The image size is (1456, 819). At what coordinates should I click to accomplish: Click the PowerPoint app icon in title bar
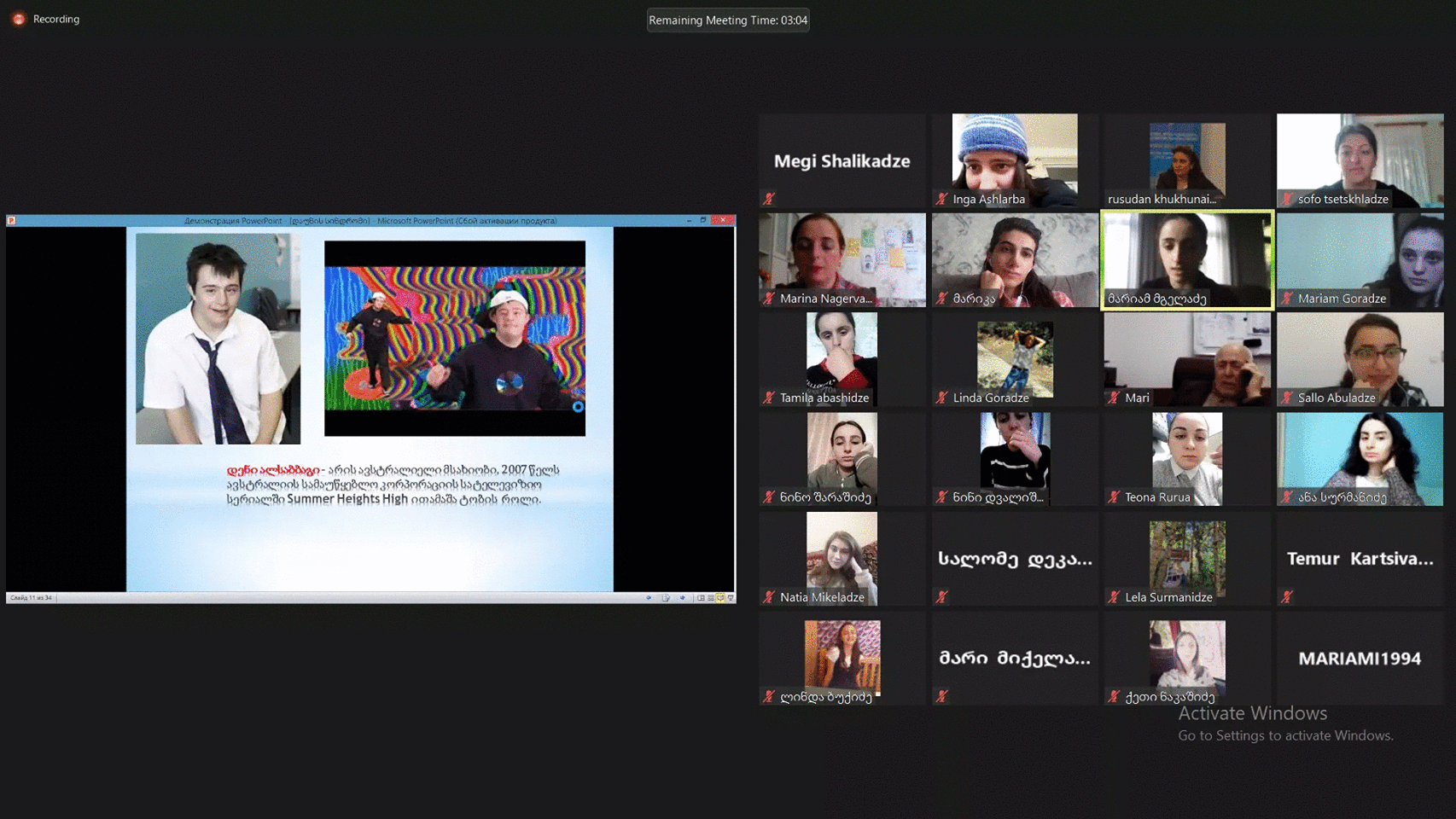(12, 221)
